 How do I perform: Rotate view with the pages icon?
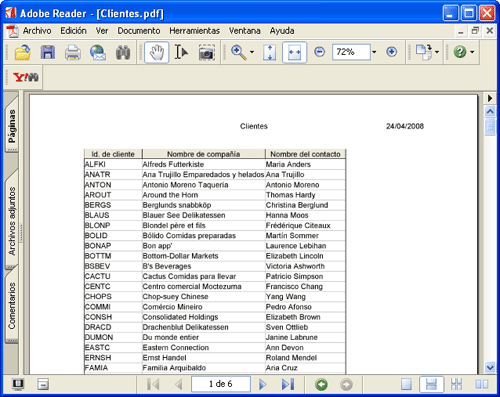(424, 52)
